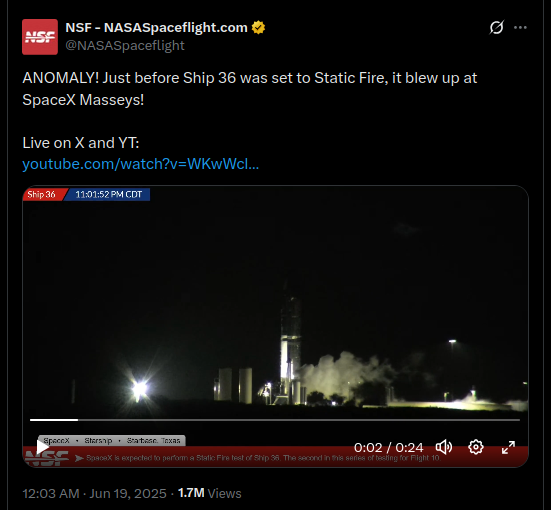Open the three-dot more options menu

tap(520, 27)
